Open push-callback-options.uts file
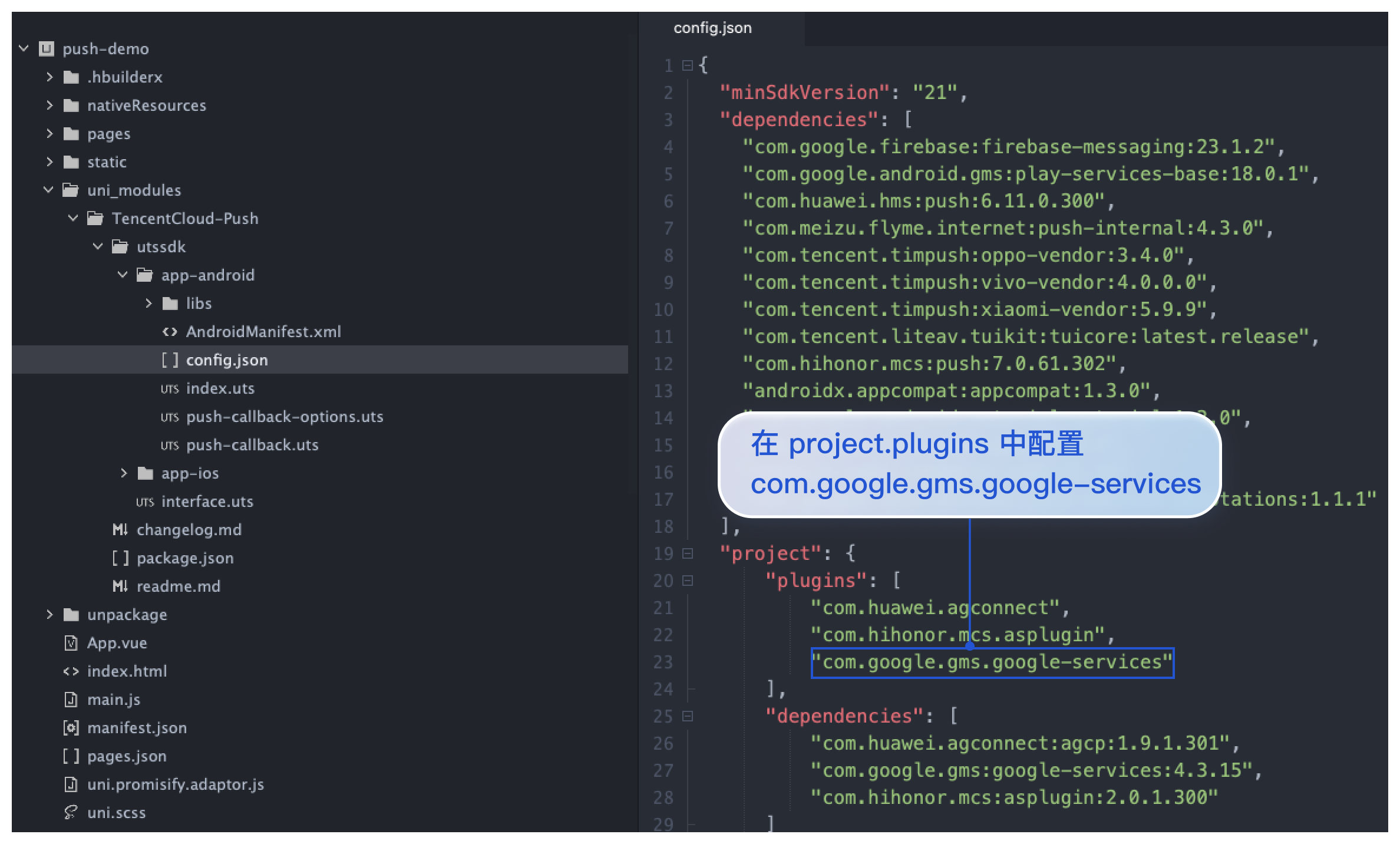 tap(285, 417)
